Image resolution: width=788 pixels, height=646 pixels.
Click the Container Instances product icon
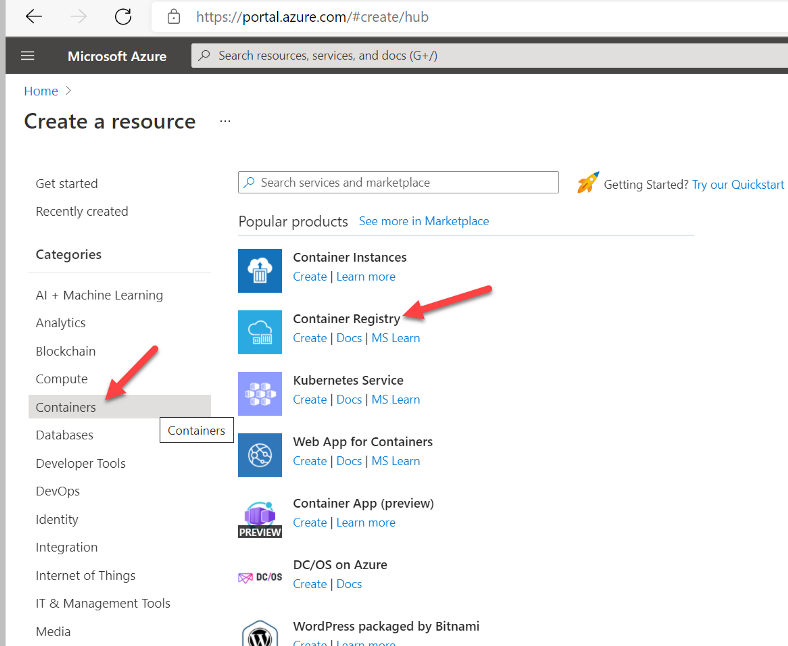pos(260,270)
